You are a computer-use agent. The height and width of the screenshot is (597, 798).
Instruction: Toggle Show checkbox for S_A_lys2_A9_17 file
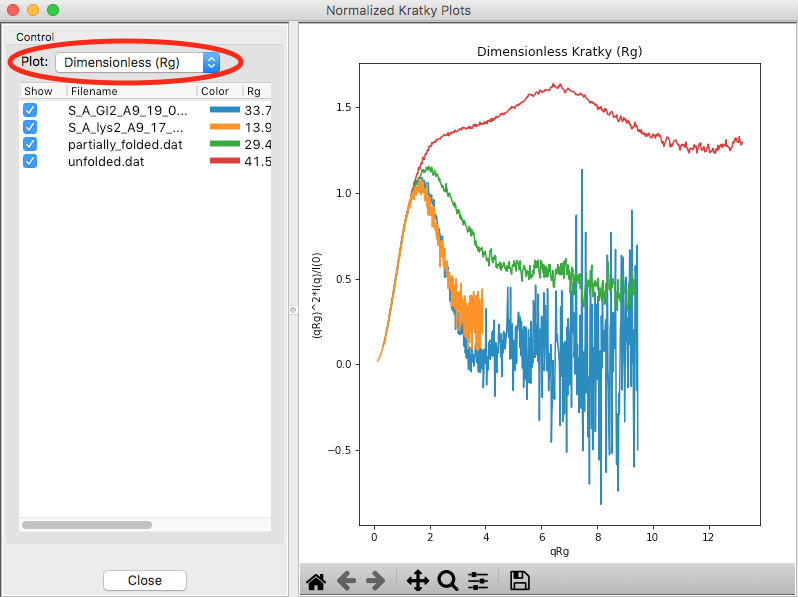point(30,127)
